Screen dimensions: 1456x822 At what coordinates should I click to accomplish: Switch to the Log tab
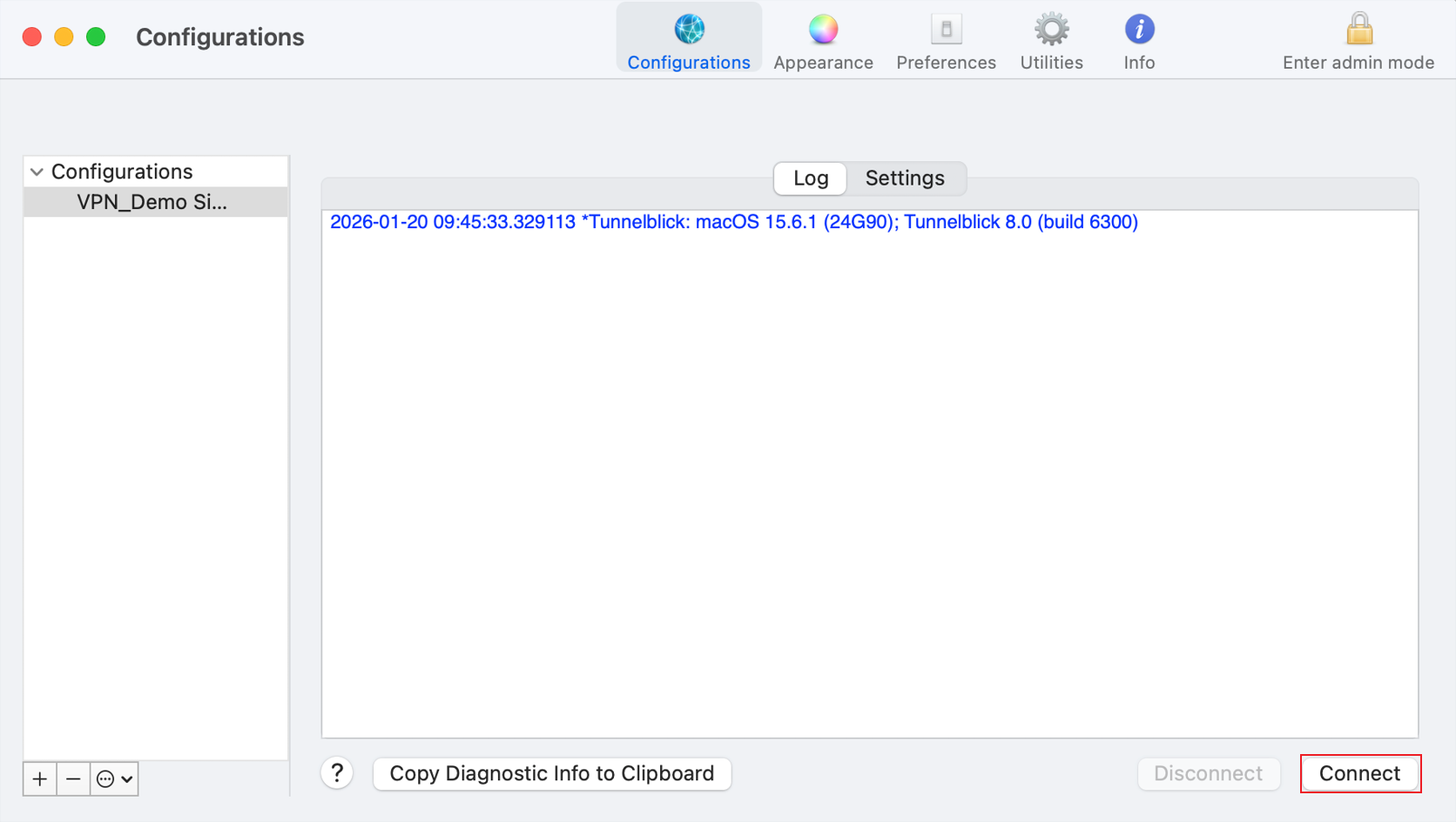pyautogui.click(x=810, y=179)
